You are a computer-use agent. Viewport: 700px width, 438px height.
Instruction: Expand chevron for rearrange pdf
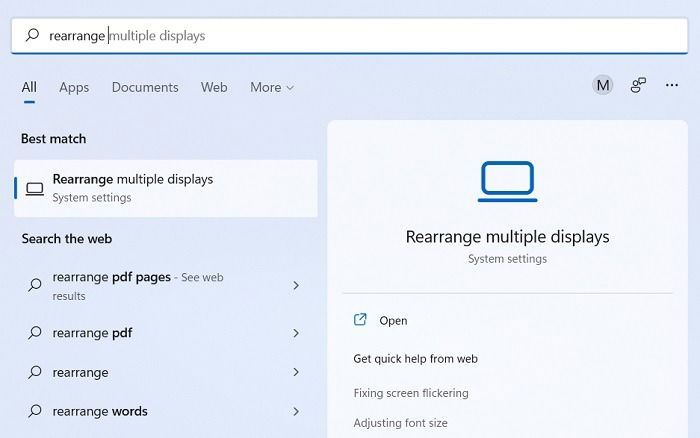(x=296, y=333)
